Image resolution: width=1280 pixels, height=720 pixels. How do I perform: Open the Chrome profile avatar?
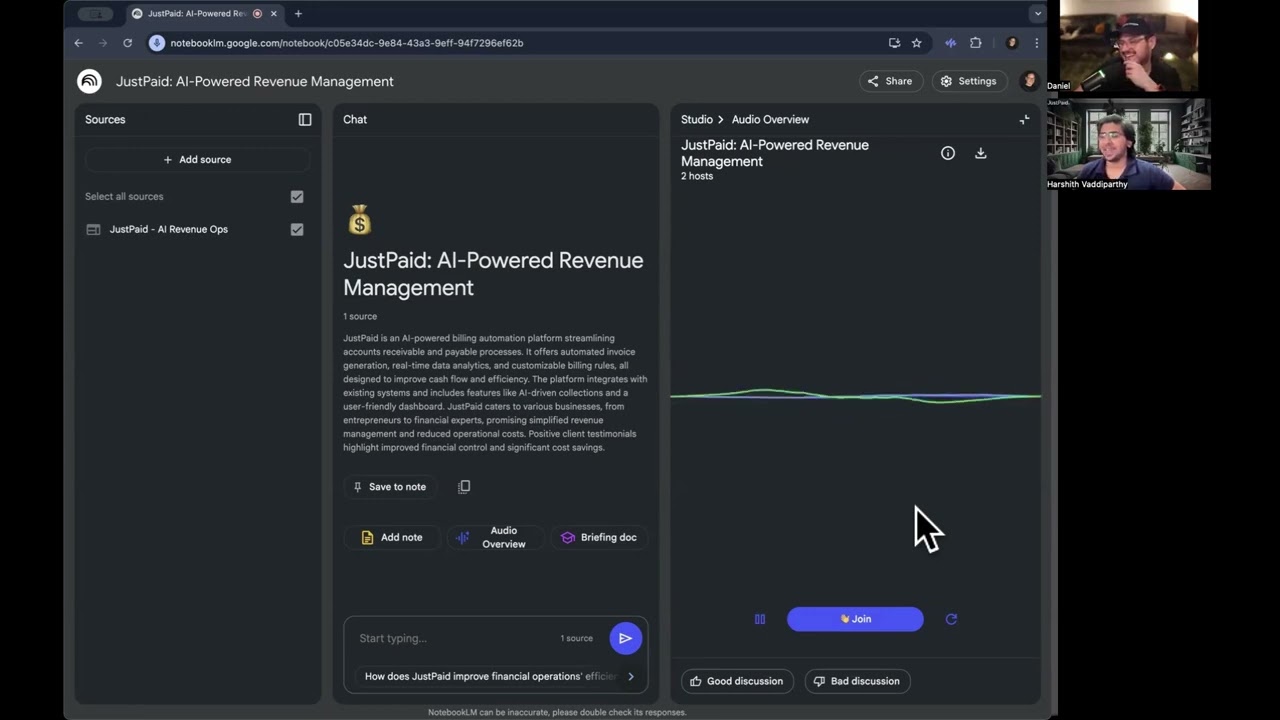pos(1012,43)
